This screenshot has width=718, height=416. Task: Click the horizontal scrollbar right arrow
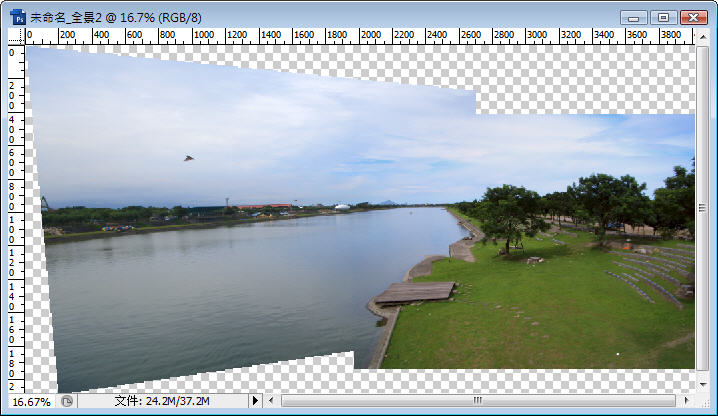686,400
